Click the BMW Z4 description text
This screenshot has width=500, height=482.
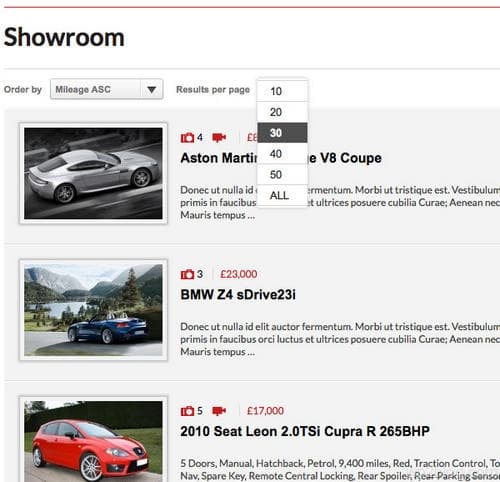pos(340,339)
